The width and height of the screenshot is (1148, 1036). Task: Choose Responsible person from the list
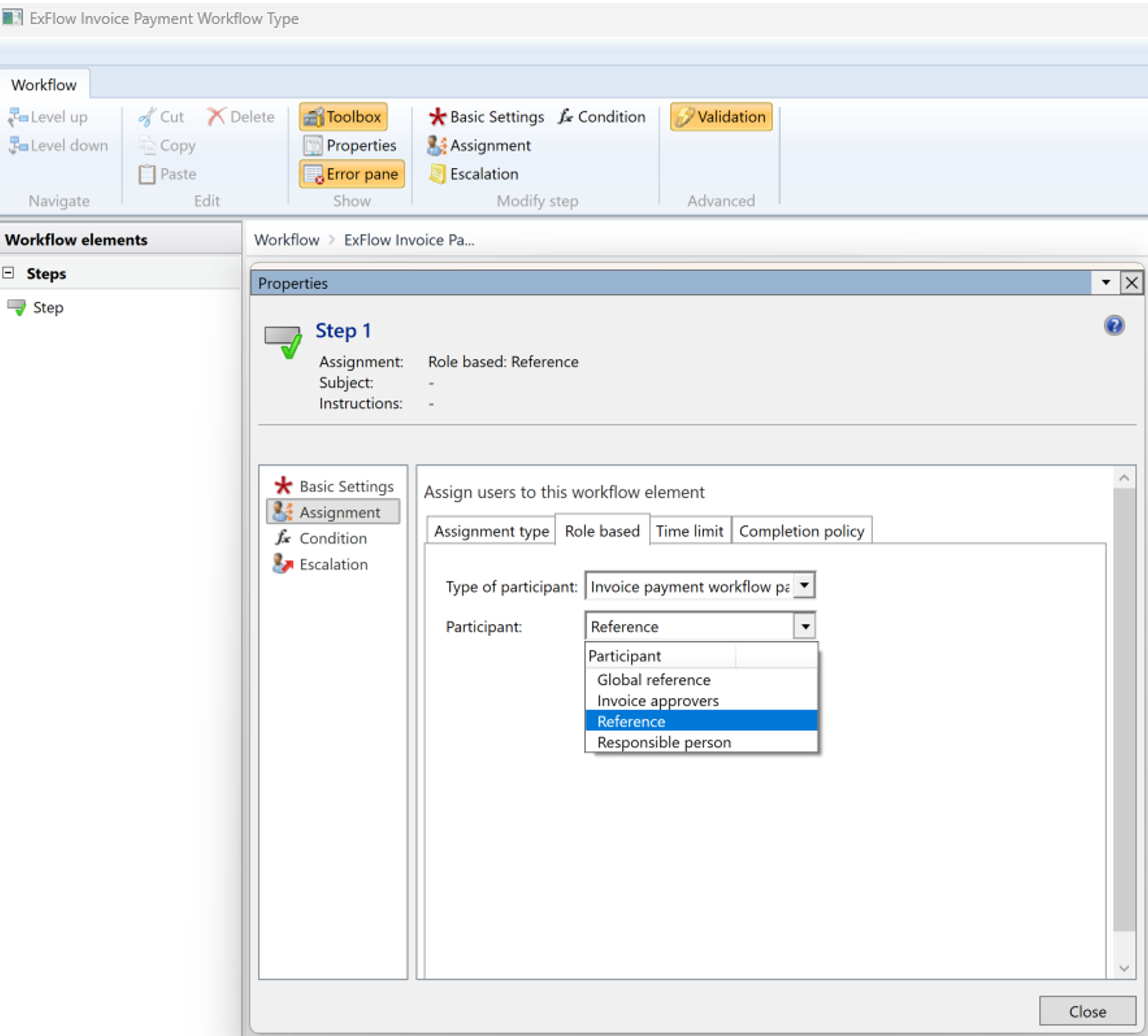pos(701,742)
